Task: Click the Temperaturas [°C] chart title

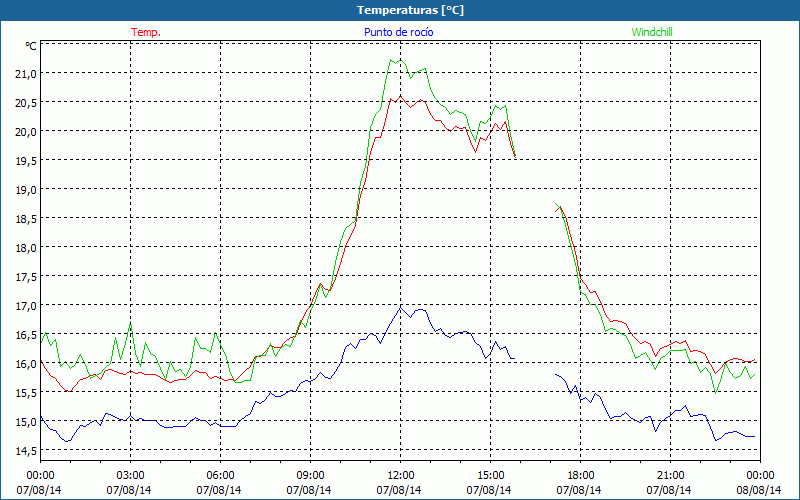Action: point(410,10)
